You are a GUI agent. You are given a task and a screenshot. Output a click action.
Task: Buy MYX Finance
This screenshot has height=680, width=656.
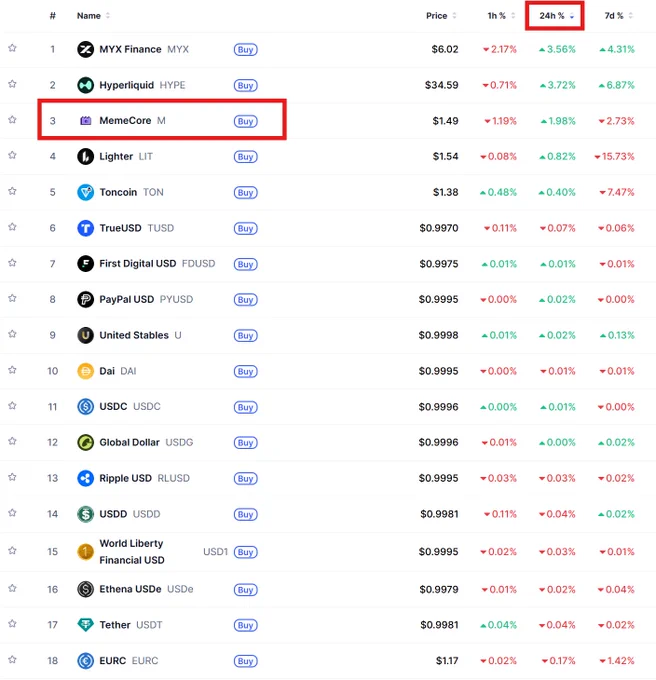(x=245, y=49)
